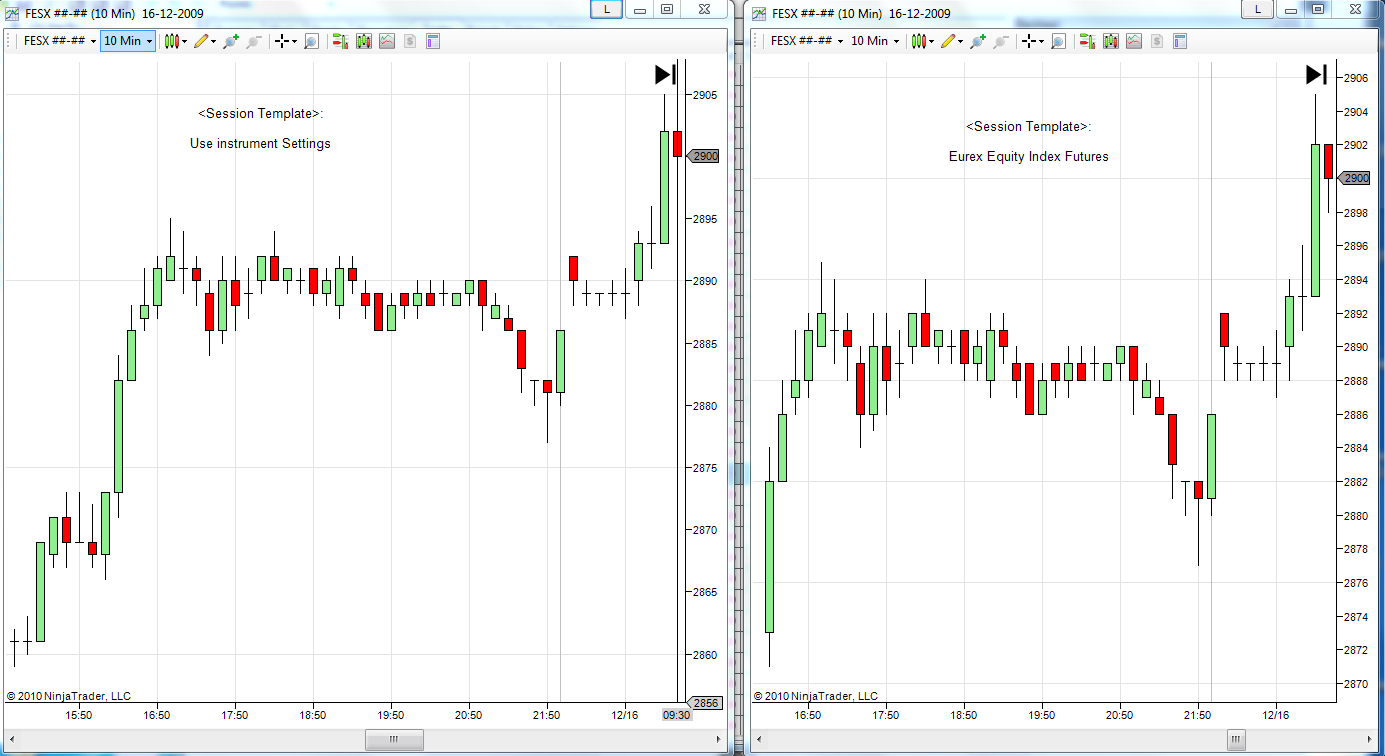Image resolution: width=1385 pixels, height=756 pixels.
Task: Select the pencil drawing tools icon in left chart
Action: point(201,41)
